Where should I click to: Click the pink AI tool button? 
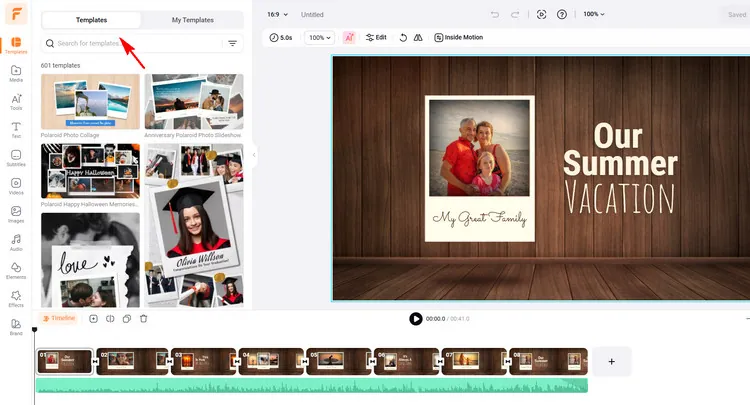(349, 37)
